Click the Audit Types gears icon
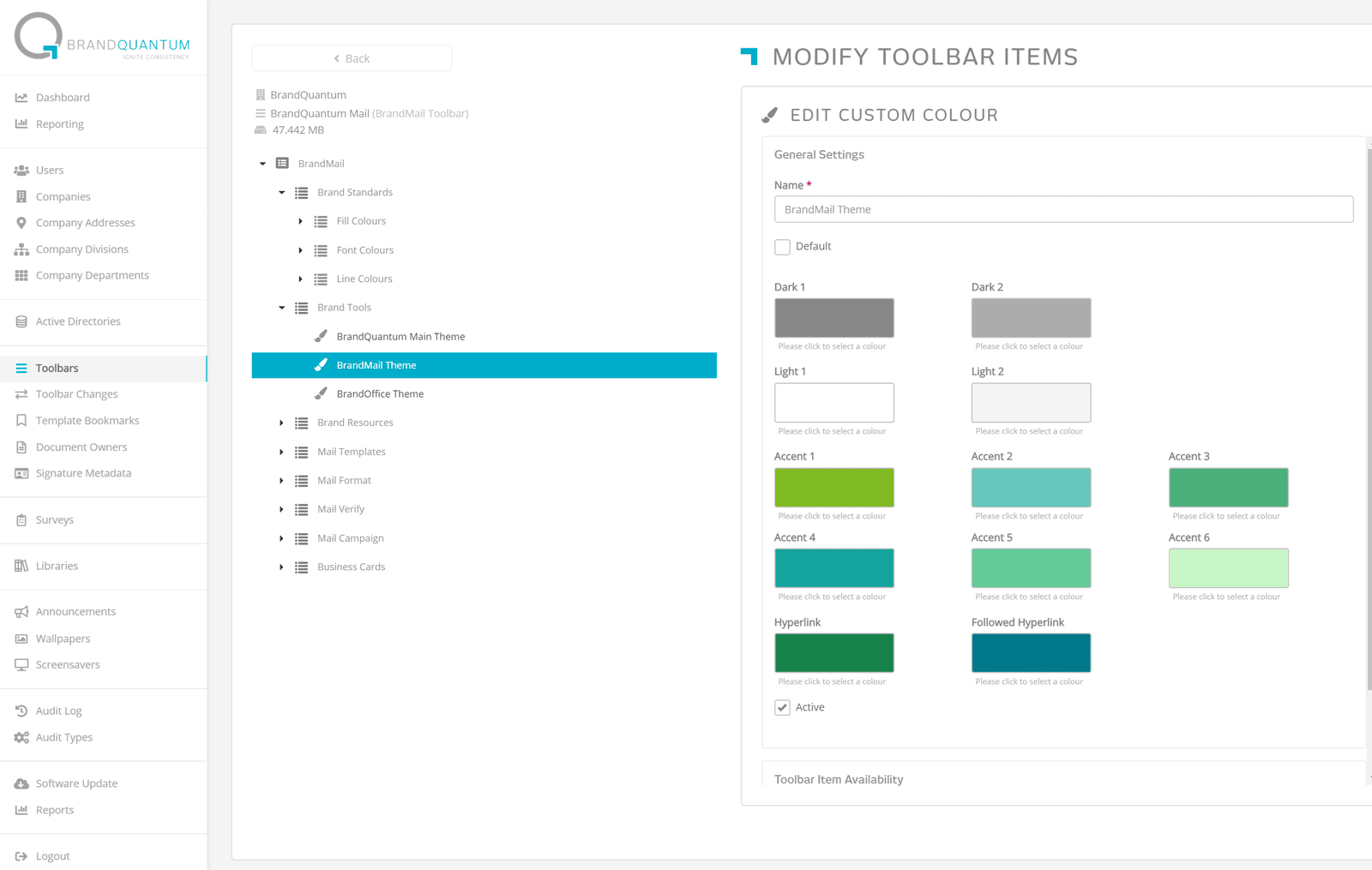This screenshot has width=1372, height=870. pos(21,737)
